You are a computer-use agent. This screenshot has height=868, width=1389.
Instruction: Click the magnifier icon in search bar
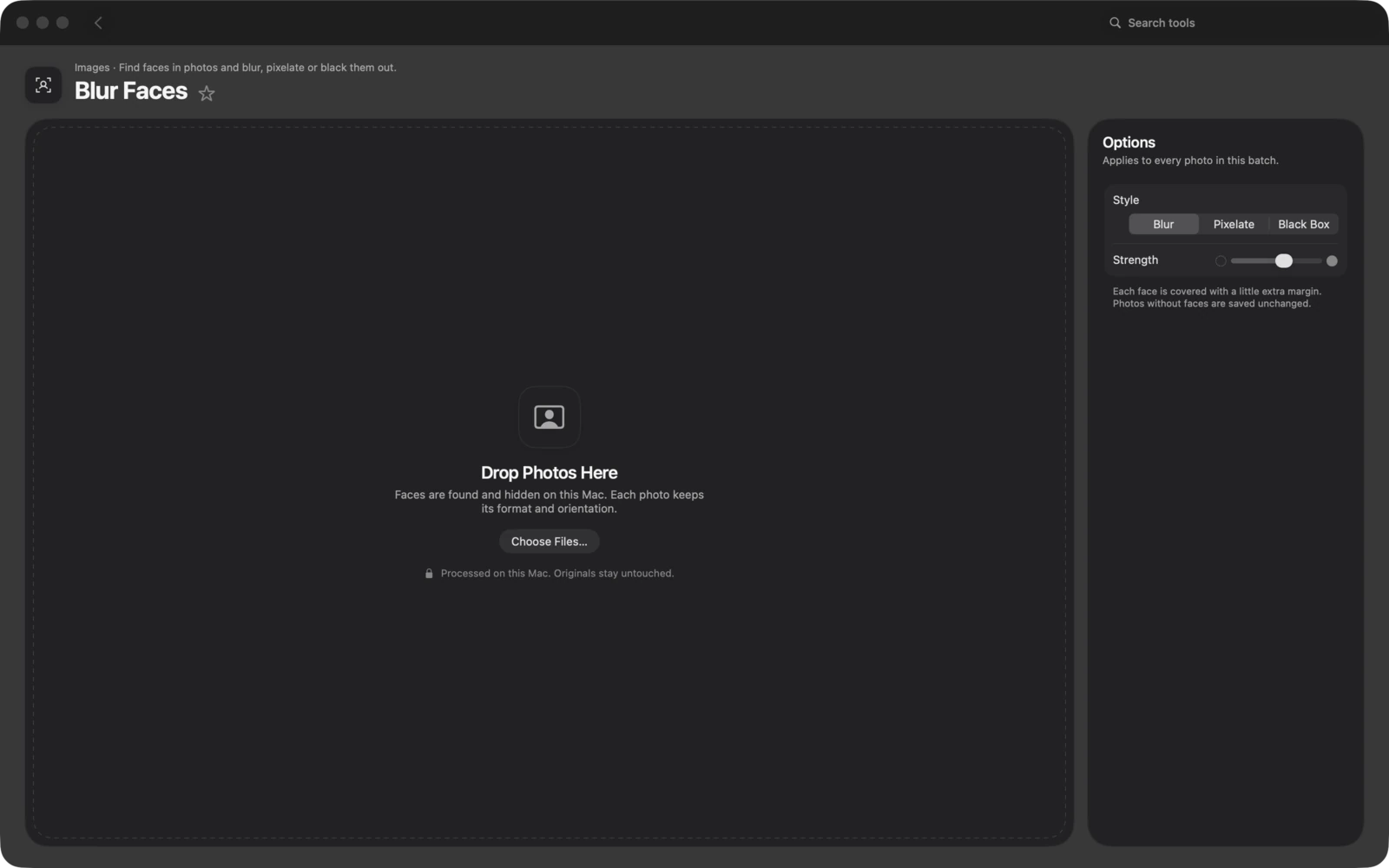pyautogui.click(x=1115, y=23)
